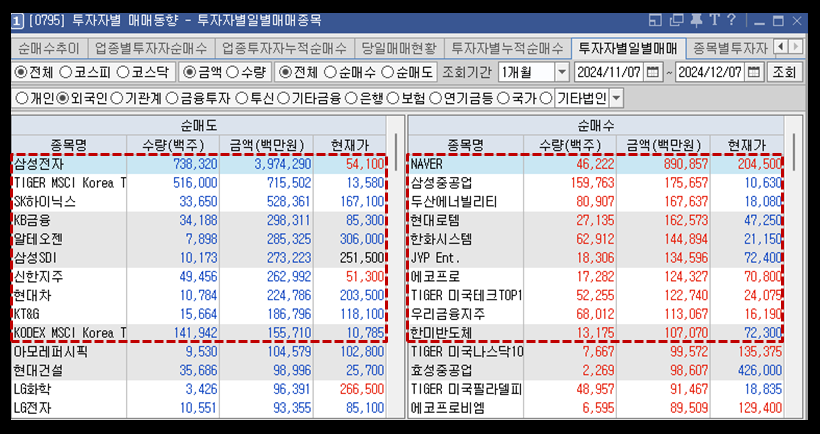Select the 수량 radio button
820x434 pixels.
(233, 72)
